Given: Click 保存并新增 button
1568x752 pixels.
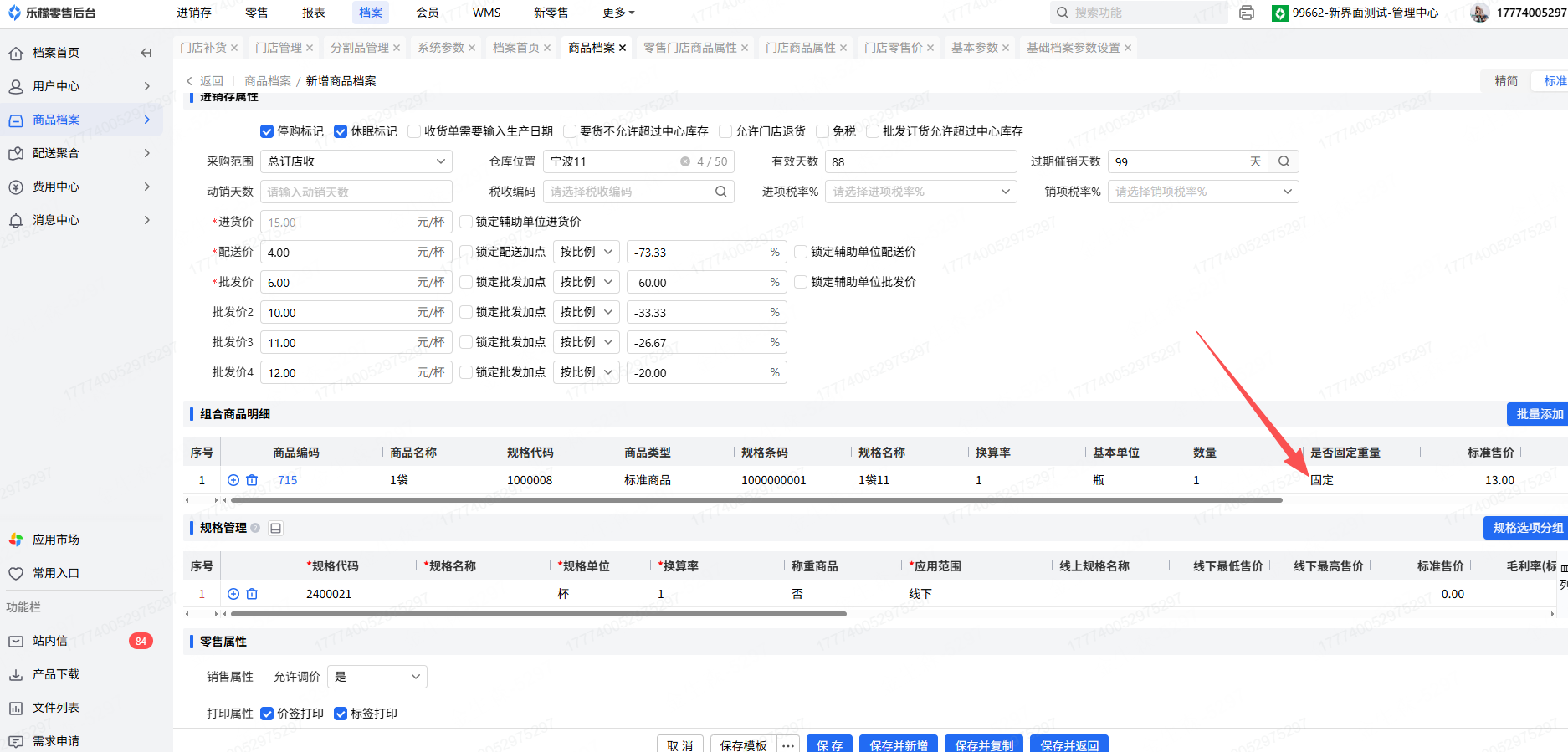Looking at the screenshot, I should pyautogui.click(x=899, y=745).
